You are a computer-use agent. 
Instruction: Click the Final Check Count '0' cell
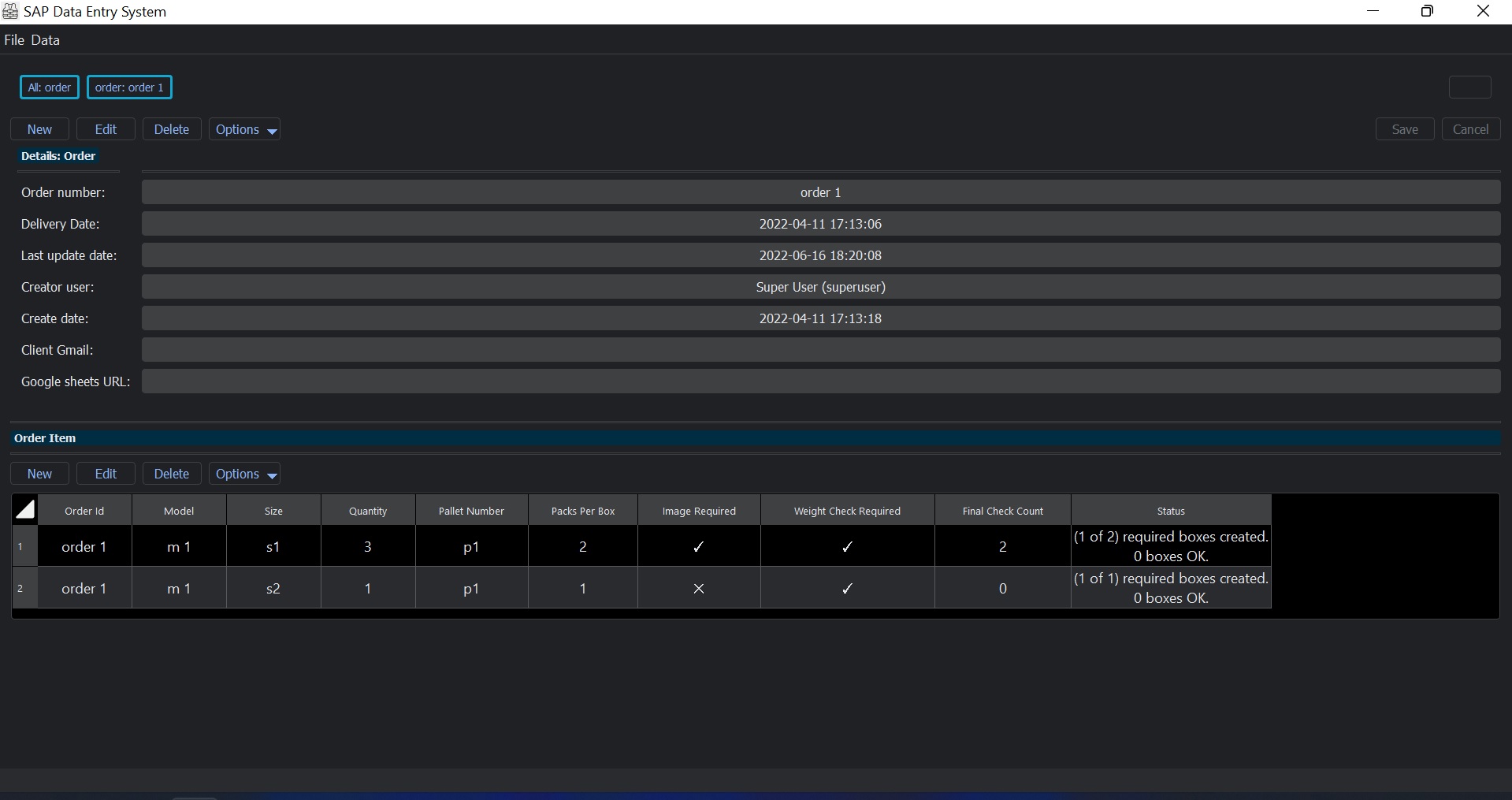click(1002, 588)
